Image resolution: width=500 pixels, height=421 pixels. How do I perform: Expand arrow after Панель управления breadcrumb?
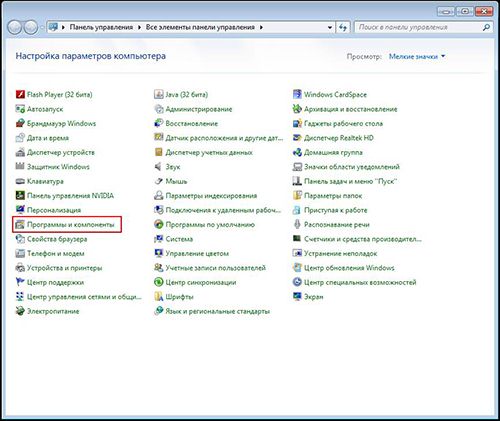(139, 27)
